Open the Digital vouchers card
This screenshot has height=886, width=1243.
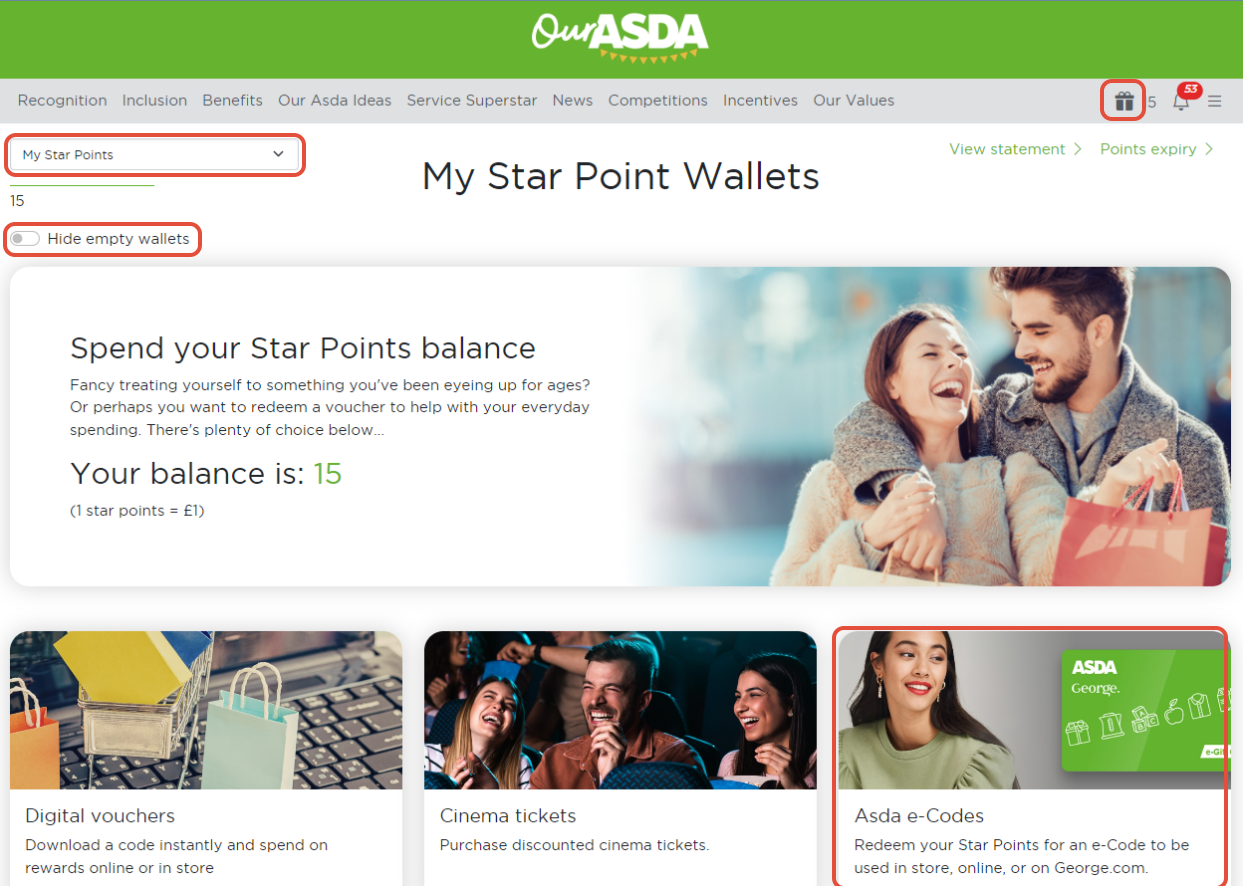point(206,758)
